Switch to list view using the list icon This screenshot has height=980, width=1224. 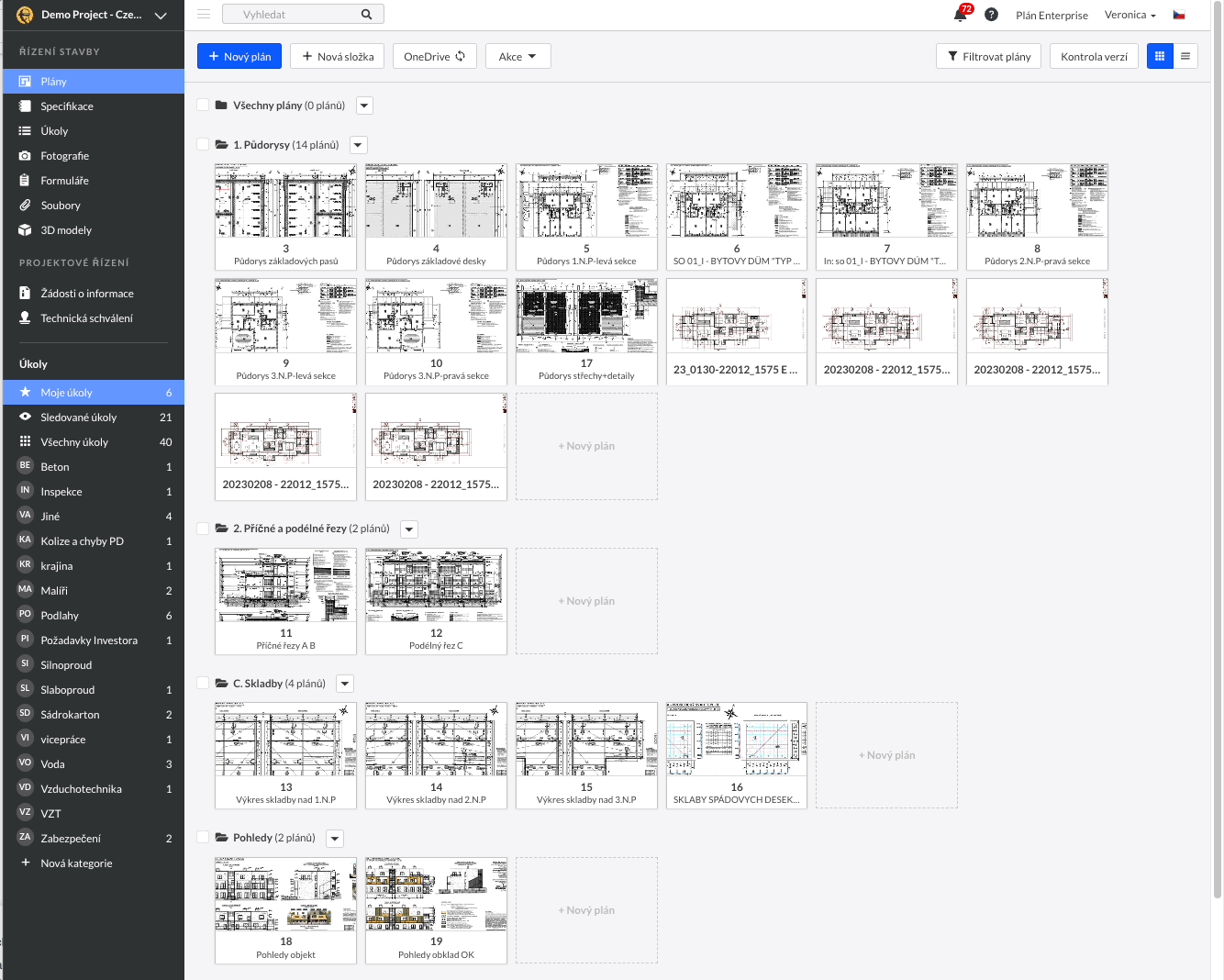1185,56
